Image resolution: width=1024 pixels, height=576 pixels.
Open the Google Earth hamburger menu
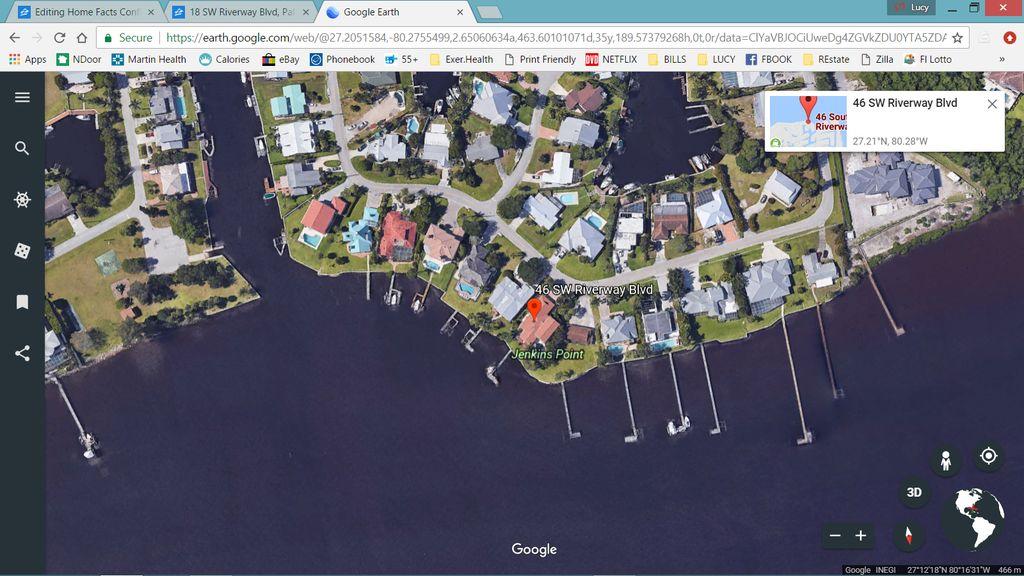(22, 97)
